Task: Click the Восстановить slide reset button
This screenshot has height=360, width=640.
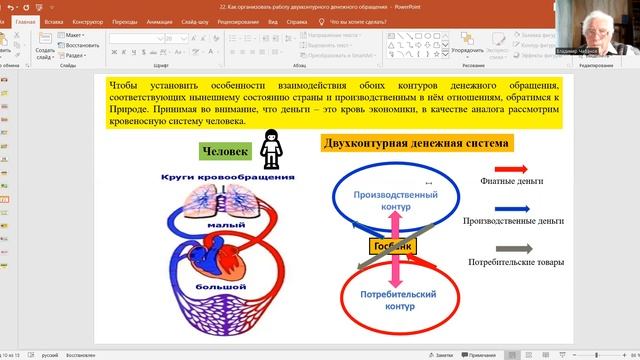Action: (x=79, y=45)
